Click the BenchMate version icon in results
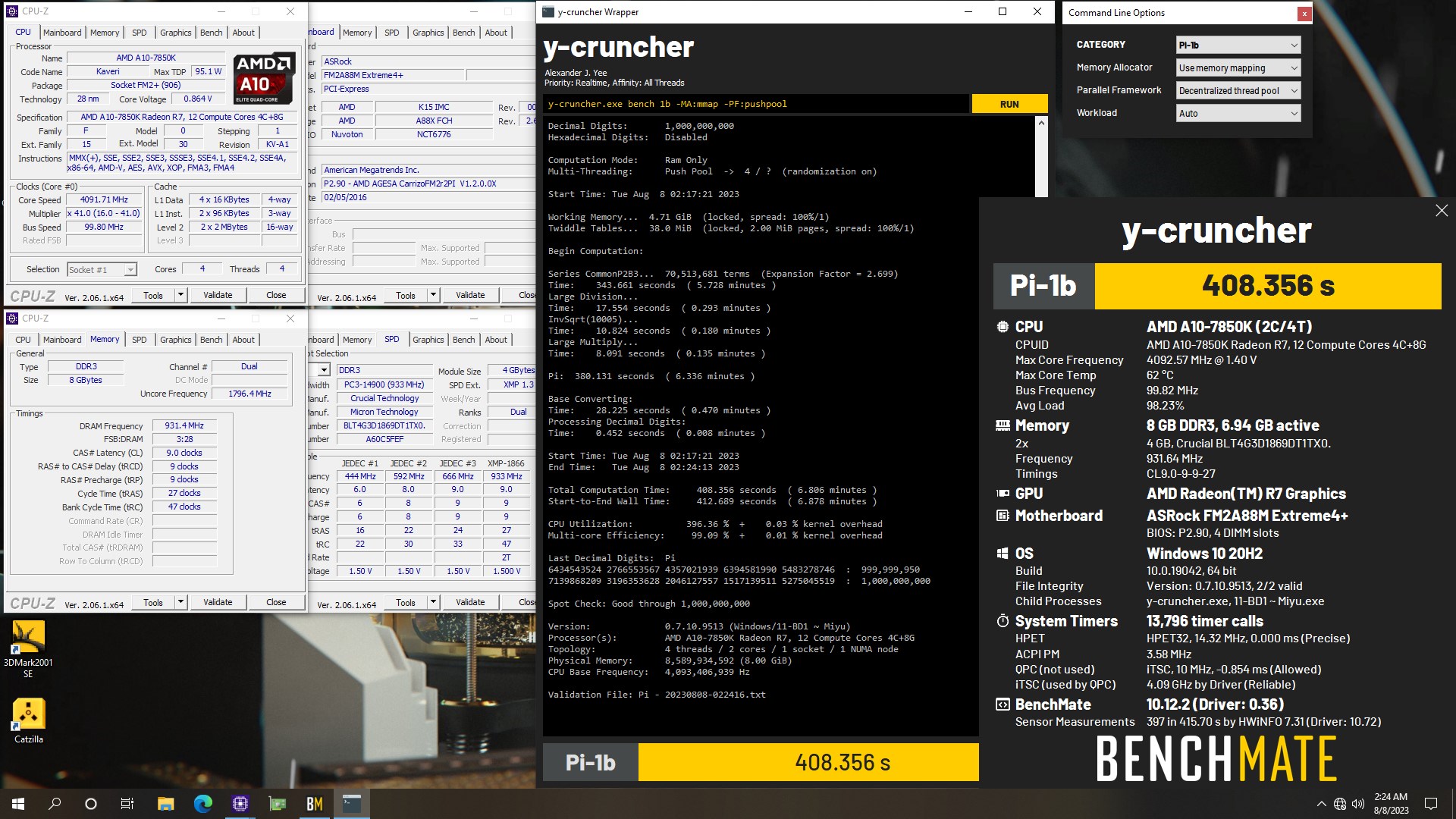Viewport: 1456px width, 819px height. (x=1003, y=704)
